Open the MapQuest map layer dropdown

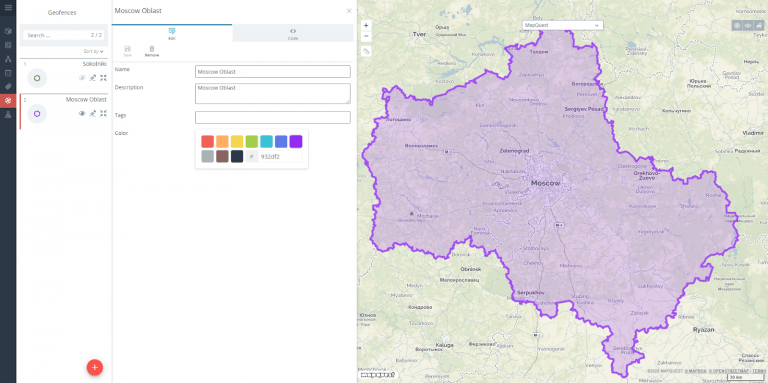(563, 25)
